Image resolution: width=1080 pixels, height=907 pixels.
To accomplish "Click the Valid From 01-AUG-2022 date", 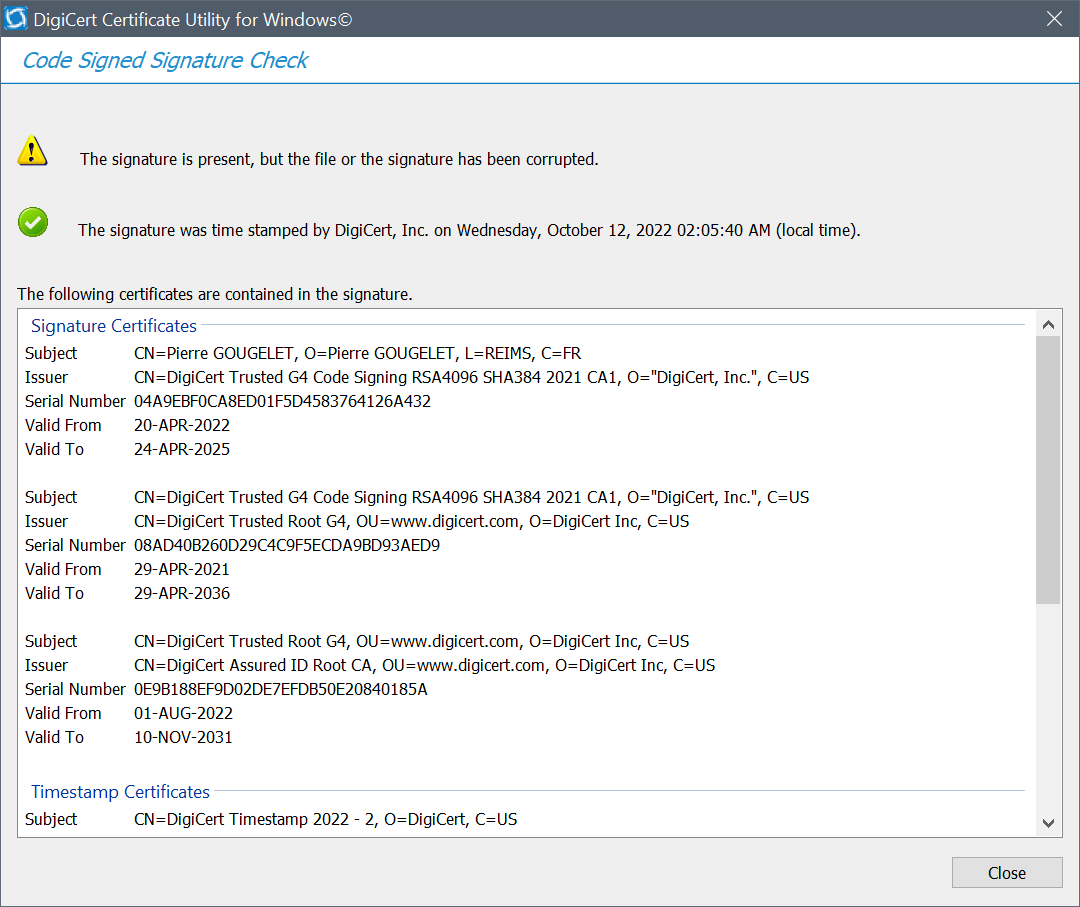I will click(183, 713).
